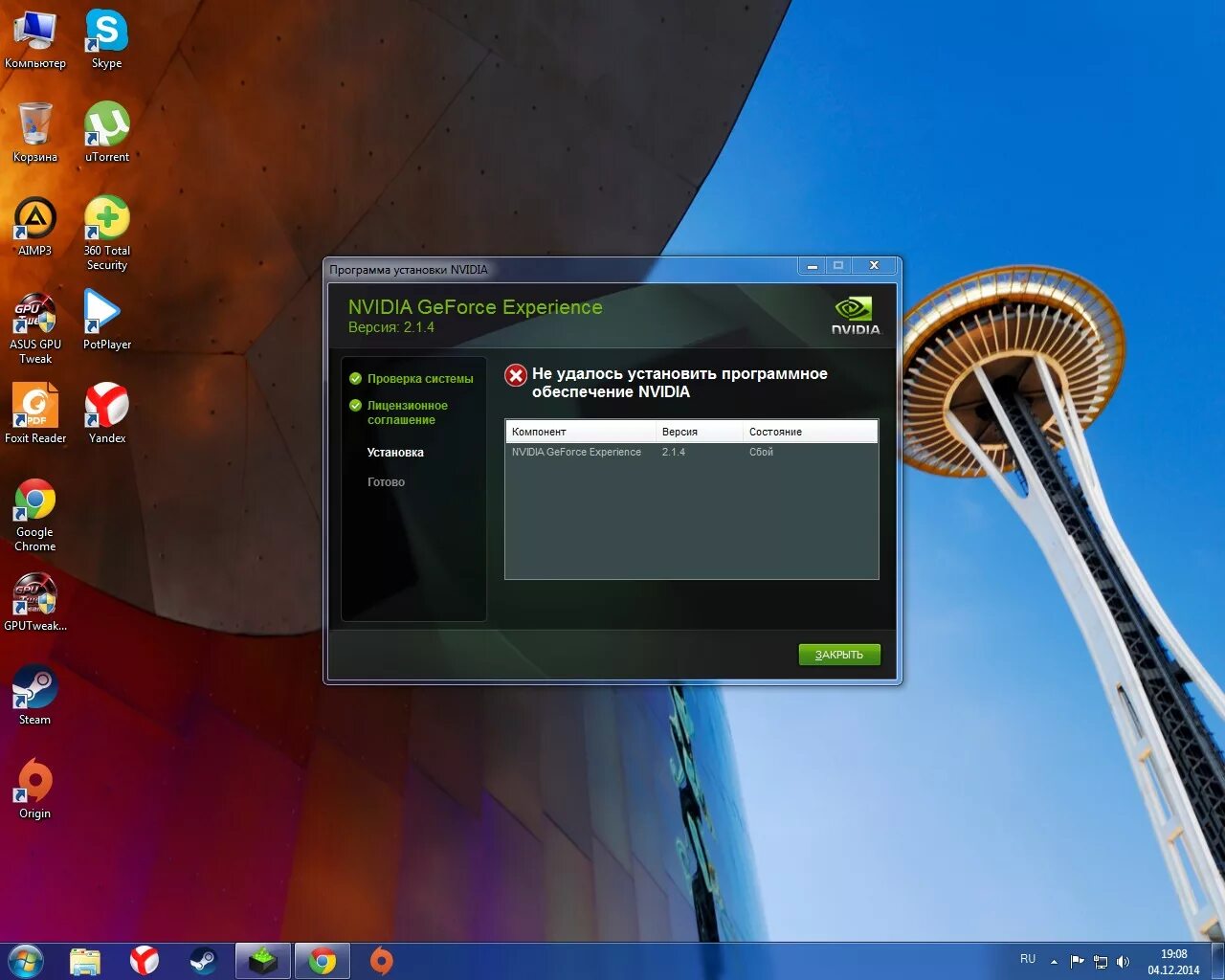This screenshot has height=980, width=1225.
Task: Select the Готово step
Action: click(386, 482)
